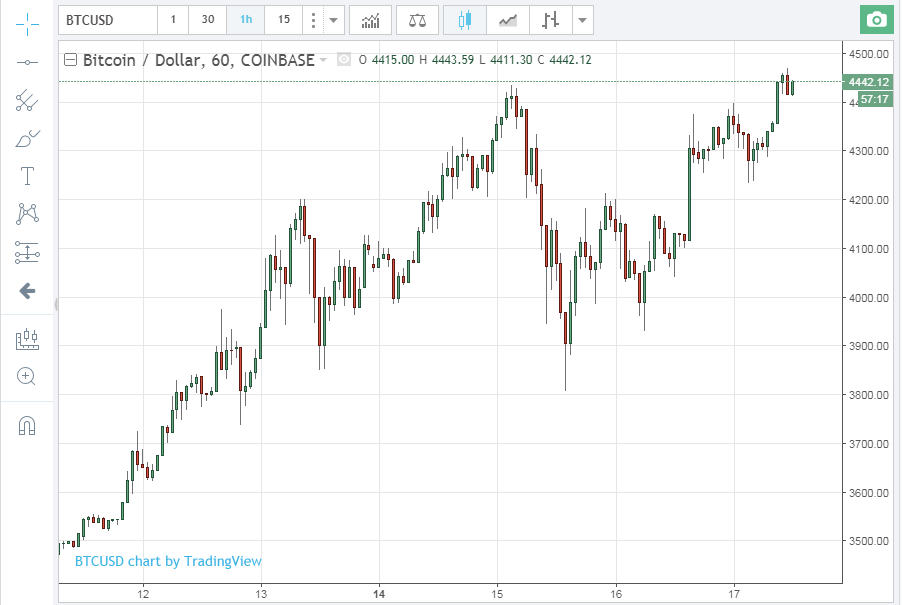Select the pitchfork drawing tool
Viewport: 902px width, 605px height.
pyautogui.click(x=27, y=101)
